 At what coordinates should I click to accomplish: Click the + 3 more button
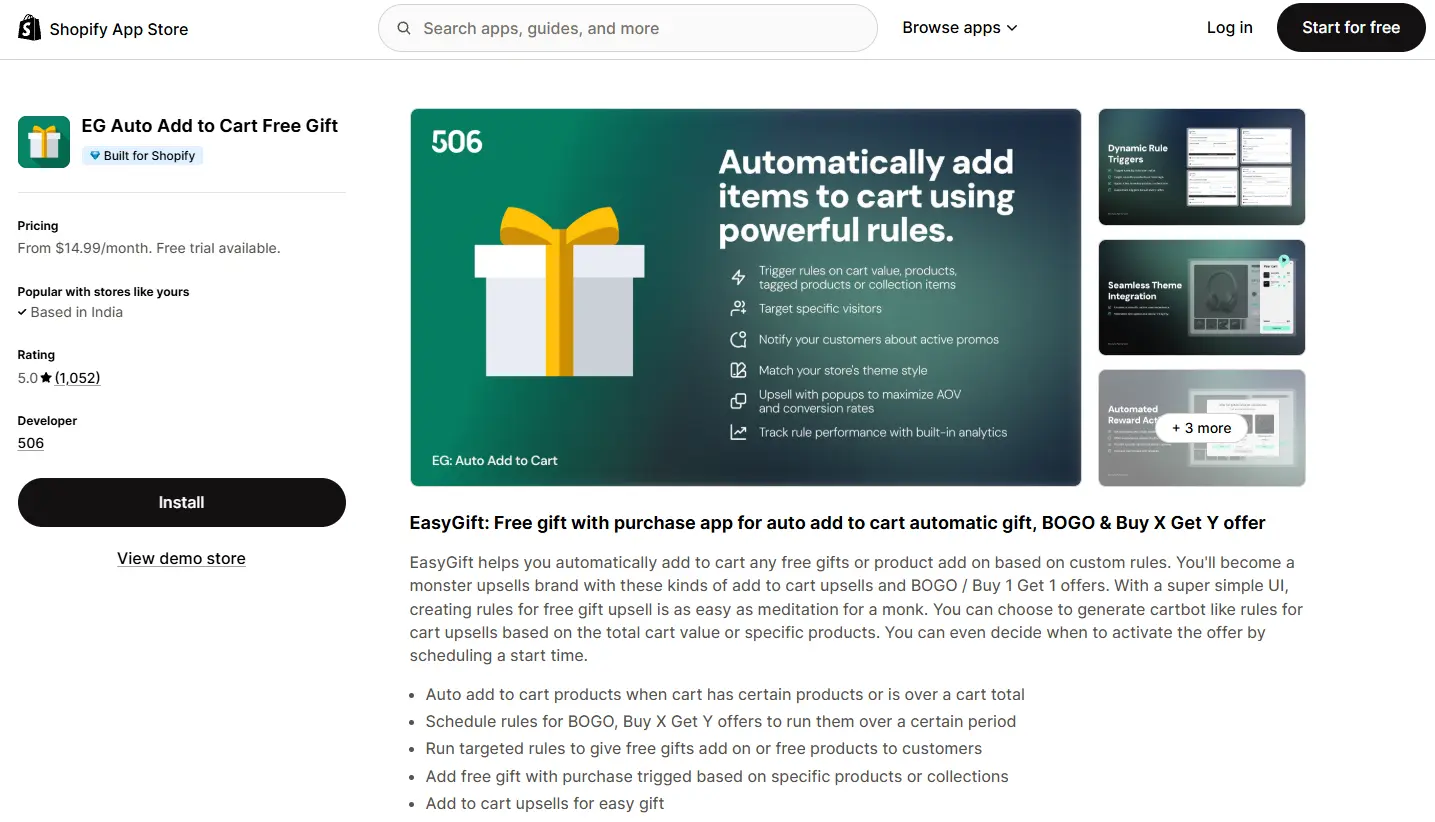(x=1202, y=428)
